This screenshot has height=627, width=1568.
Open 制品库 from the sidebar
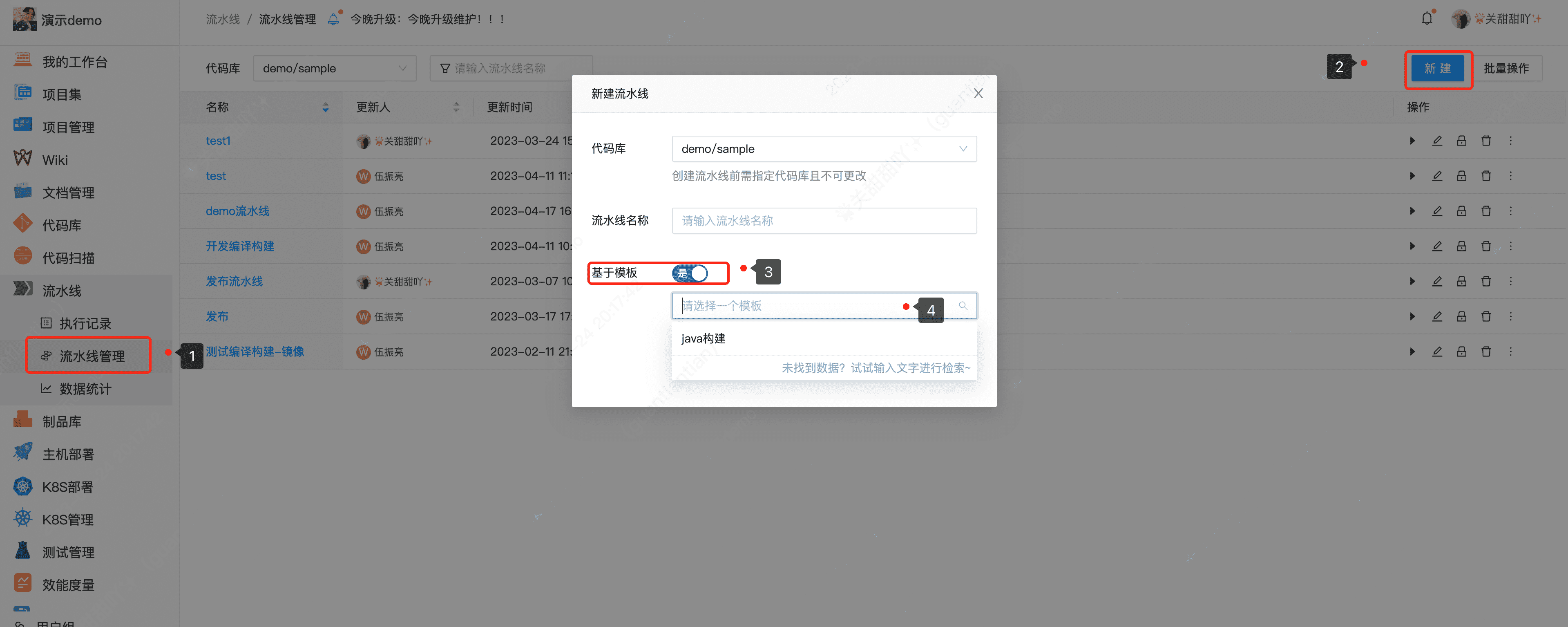tap(61, 421)
